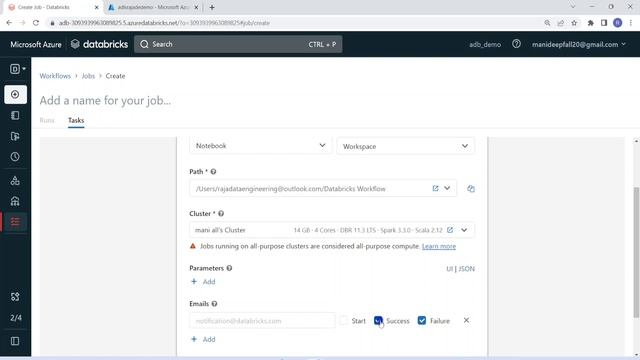Click the browser zoom magnifier icon
This screenshot has height=360, width=640.
[547, 23]
